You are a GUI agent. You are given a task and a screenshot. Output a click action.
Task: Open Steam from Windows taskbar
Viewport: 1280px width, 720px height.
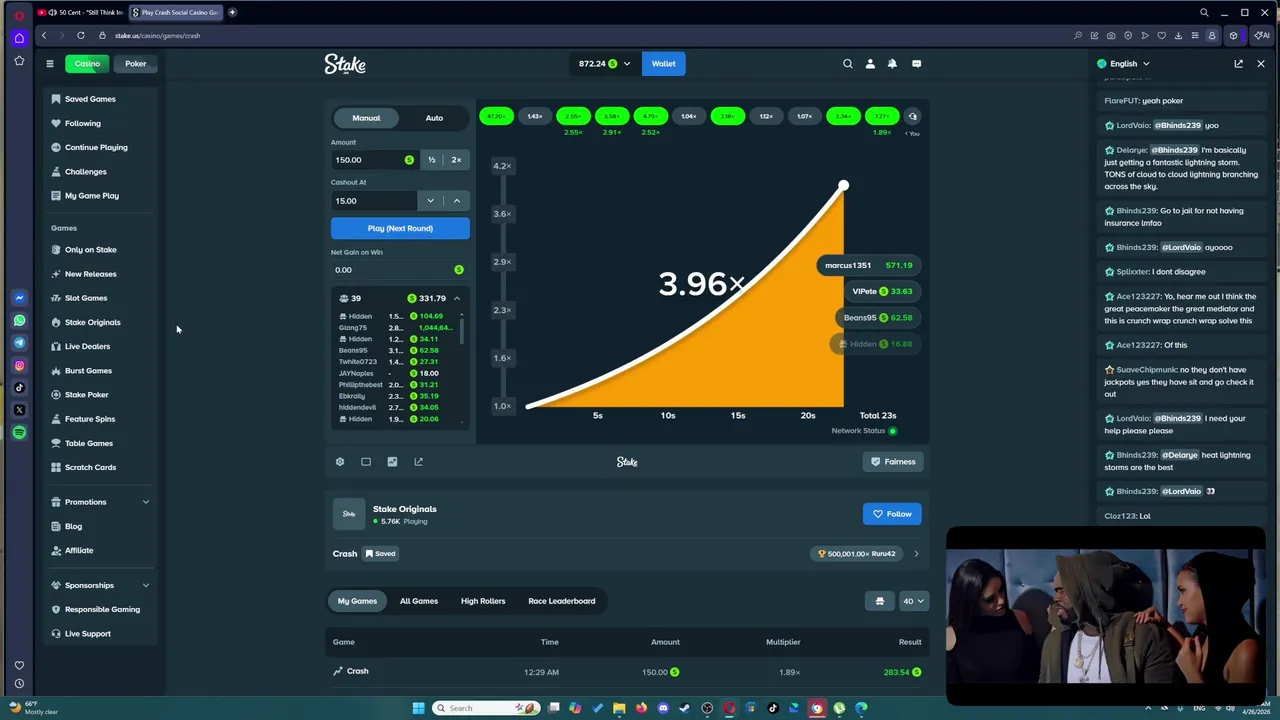pyautogui.click(x=685, y=708)
